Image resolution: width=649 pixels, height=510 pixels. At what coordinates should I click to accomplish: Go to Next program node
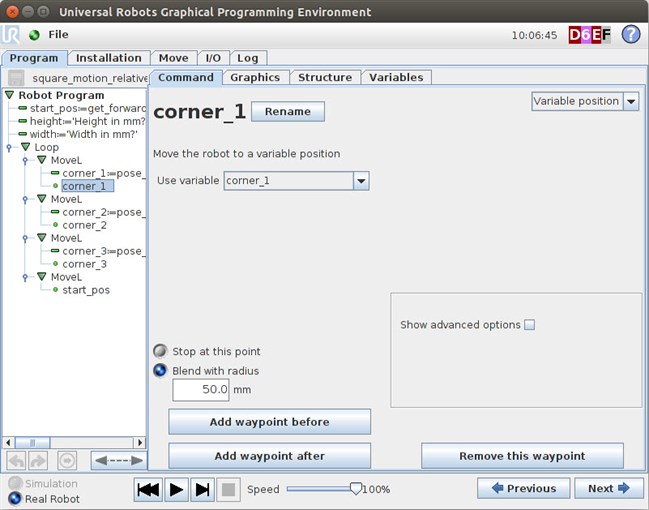click(x=608, y=488)
